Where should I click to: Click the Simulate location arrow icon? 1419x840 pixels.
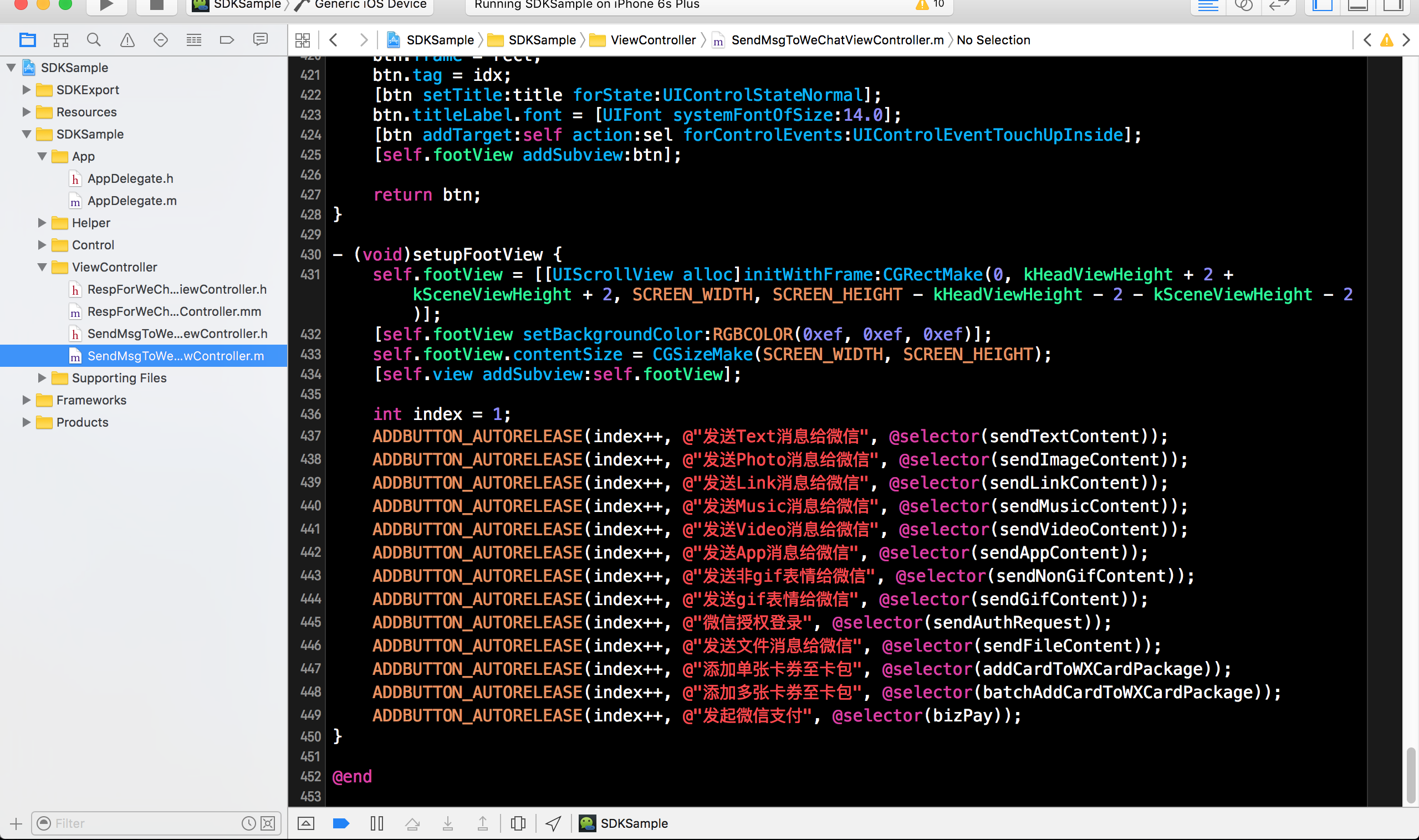point(553,823)
